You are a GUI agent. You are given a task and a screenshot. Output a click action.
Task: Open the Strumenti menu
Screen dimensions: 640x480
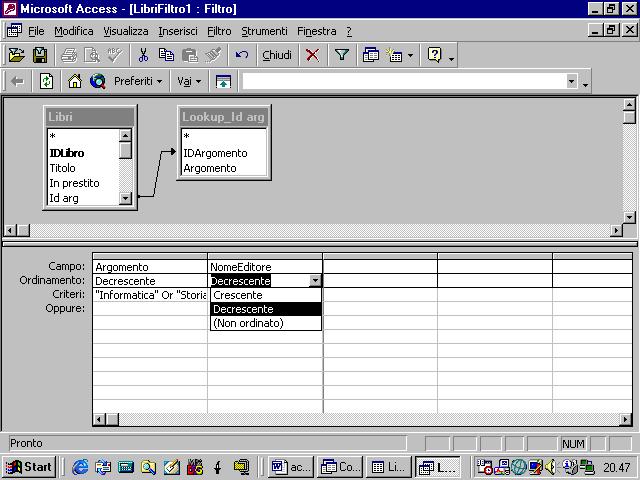(x=264, y=31)
